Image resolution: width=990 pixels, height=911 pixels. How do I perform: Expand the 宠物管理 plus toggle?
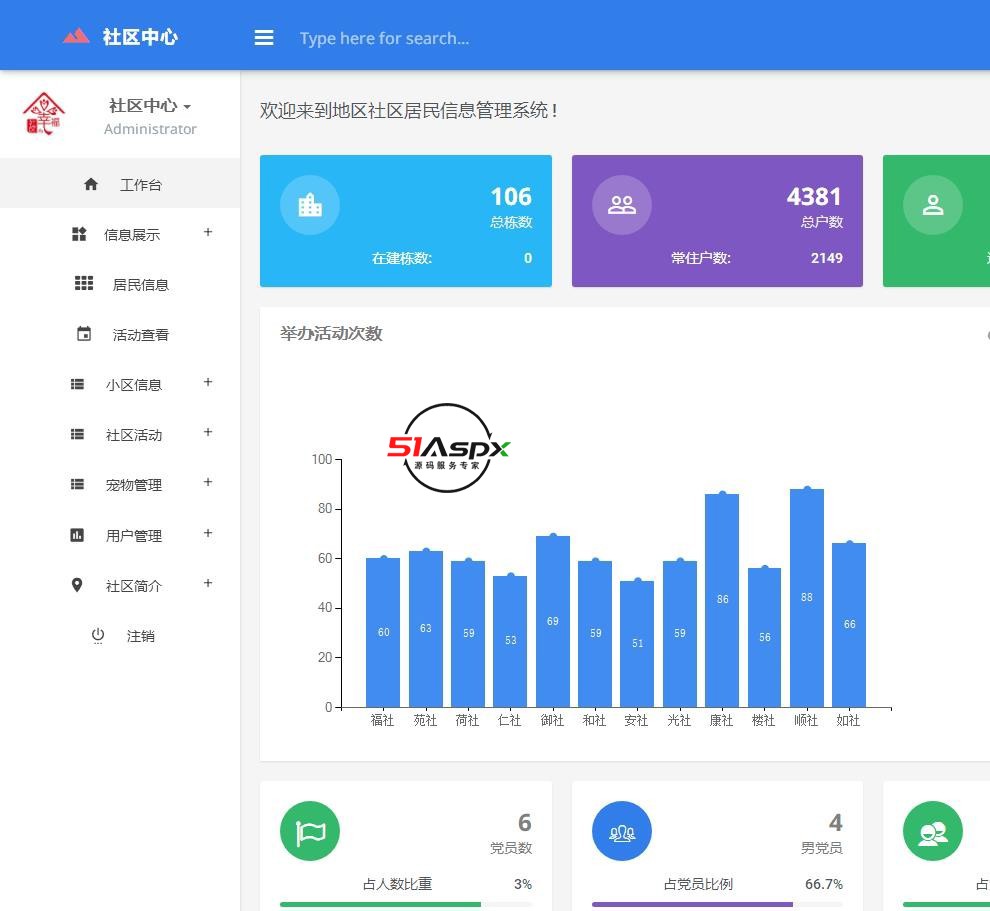(208, 482)
